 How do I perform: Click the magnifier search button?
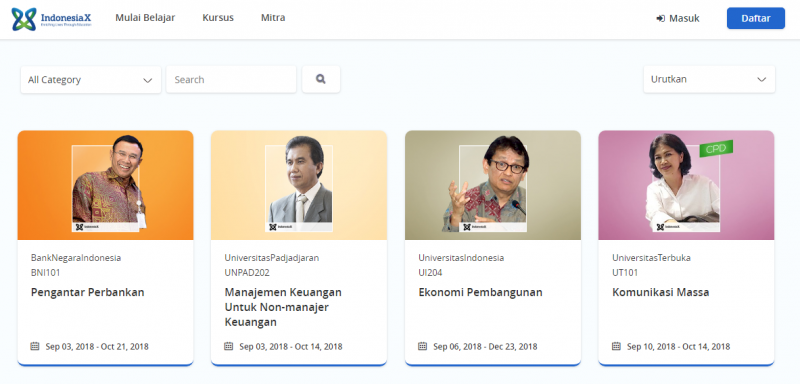pos(321,79)
